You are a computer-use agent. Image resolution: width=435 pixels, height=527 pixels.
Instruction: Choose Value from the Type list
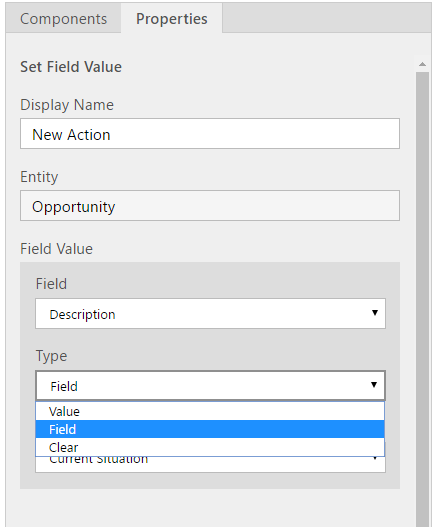tap(210, 411)
